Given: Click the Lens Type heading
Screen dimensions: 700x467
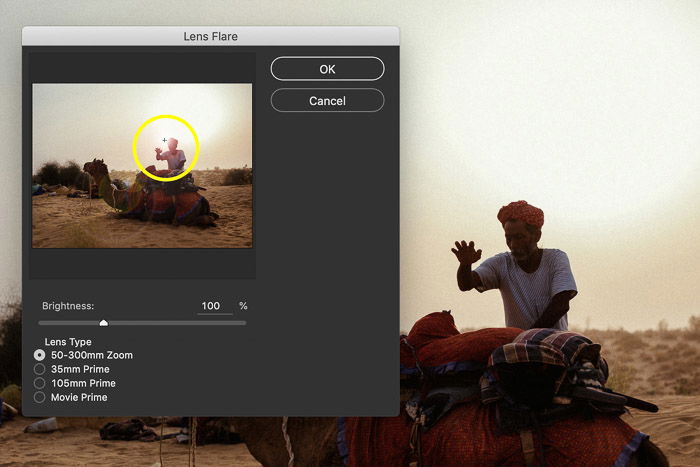Looking at the screenshot, I should pyautogui.click(x=68, y=342).
